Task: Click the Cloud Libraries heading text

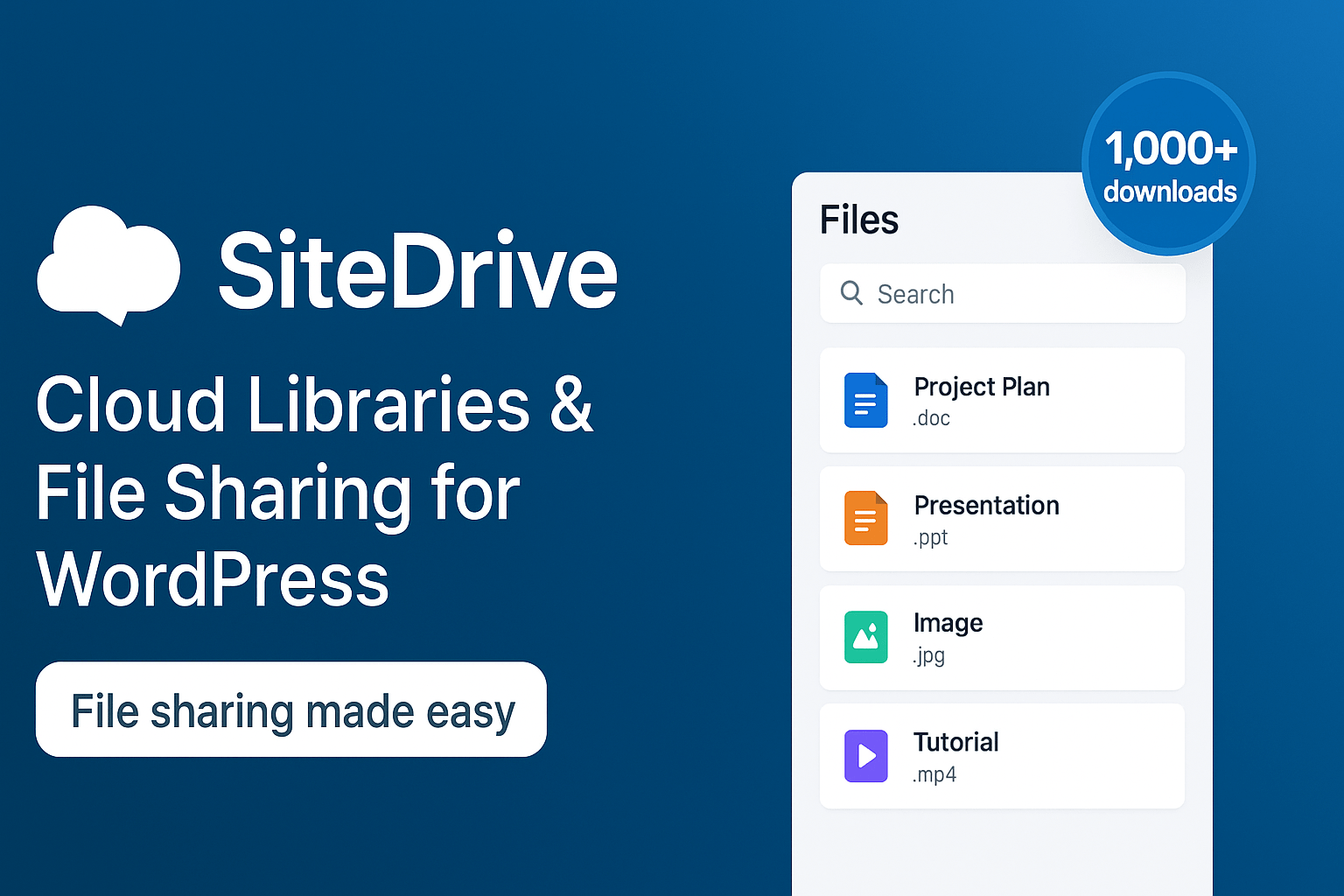Action: [x=315, y=404]
